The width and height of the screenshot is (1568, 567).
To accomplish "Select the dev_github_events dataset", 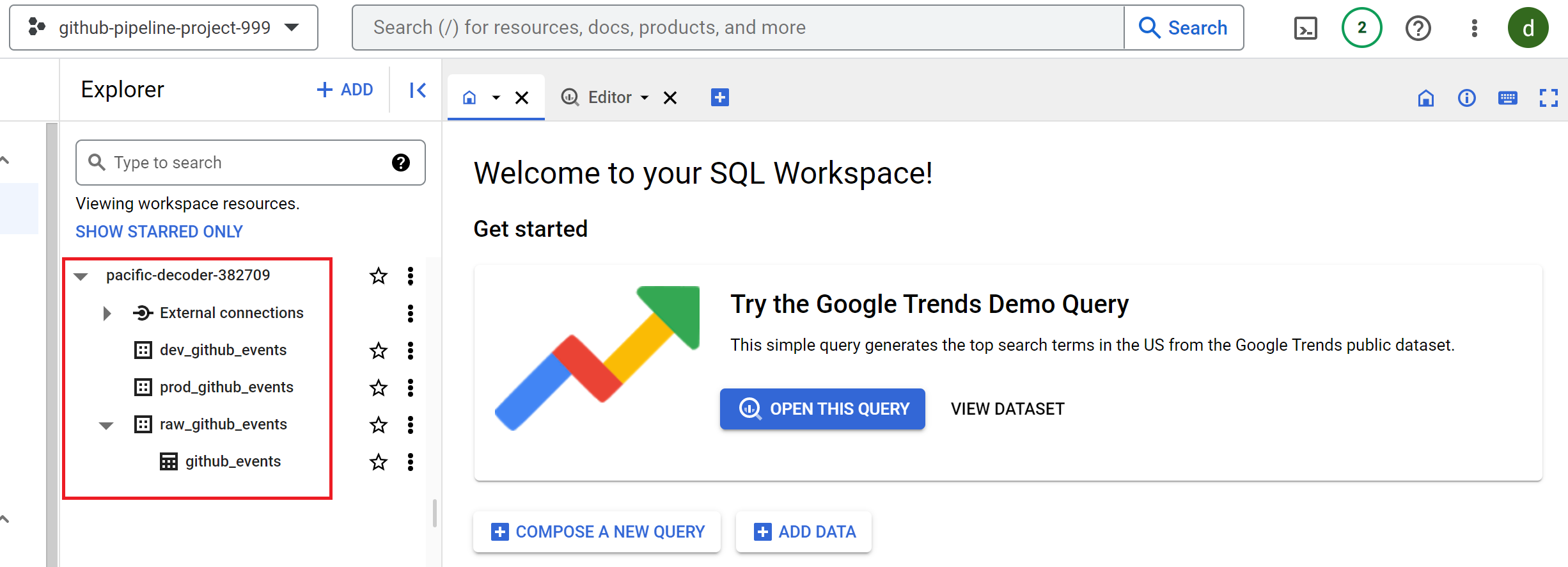I will [223, 350].
